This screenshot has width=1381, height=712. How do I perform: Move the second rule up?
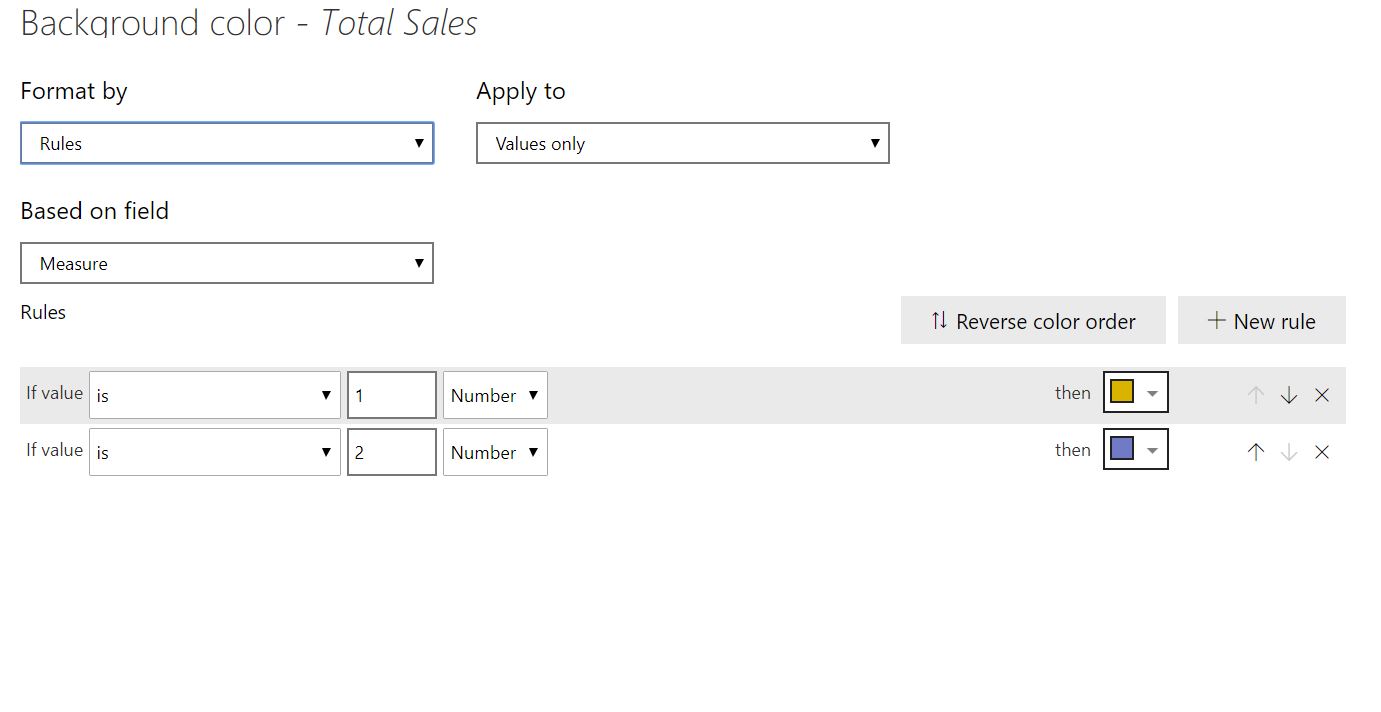1256,452
